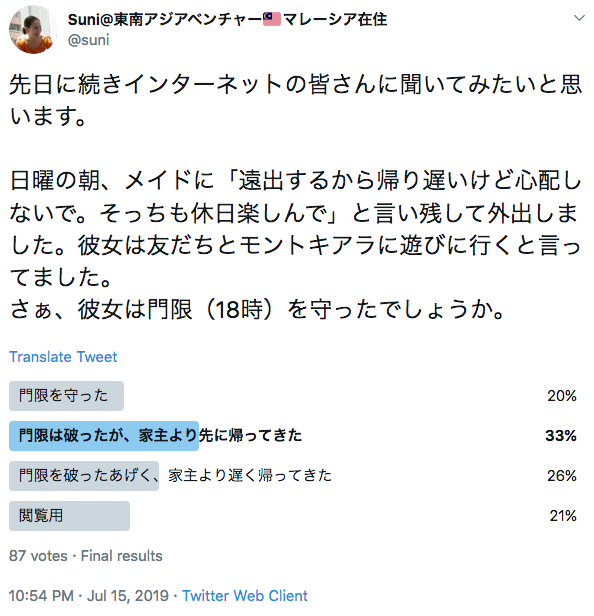Open Suni's profile picture avatar
This screenshot has width=594, height=616.
33,30
